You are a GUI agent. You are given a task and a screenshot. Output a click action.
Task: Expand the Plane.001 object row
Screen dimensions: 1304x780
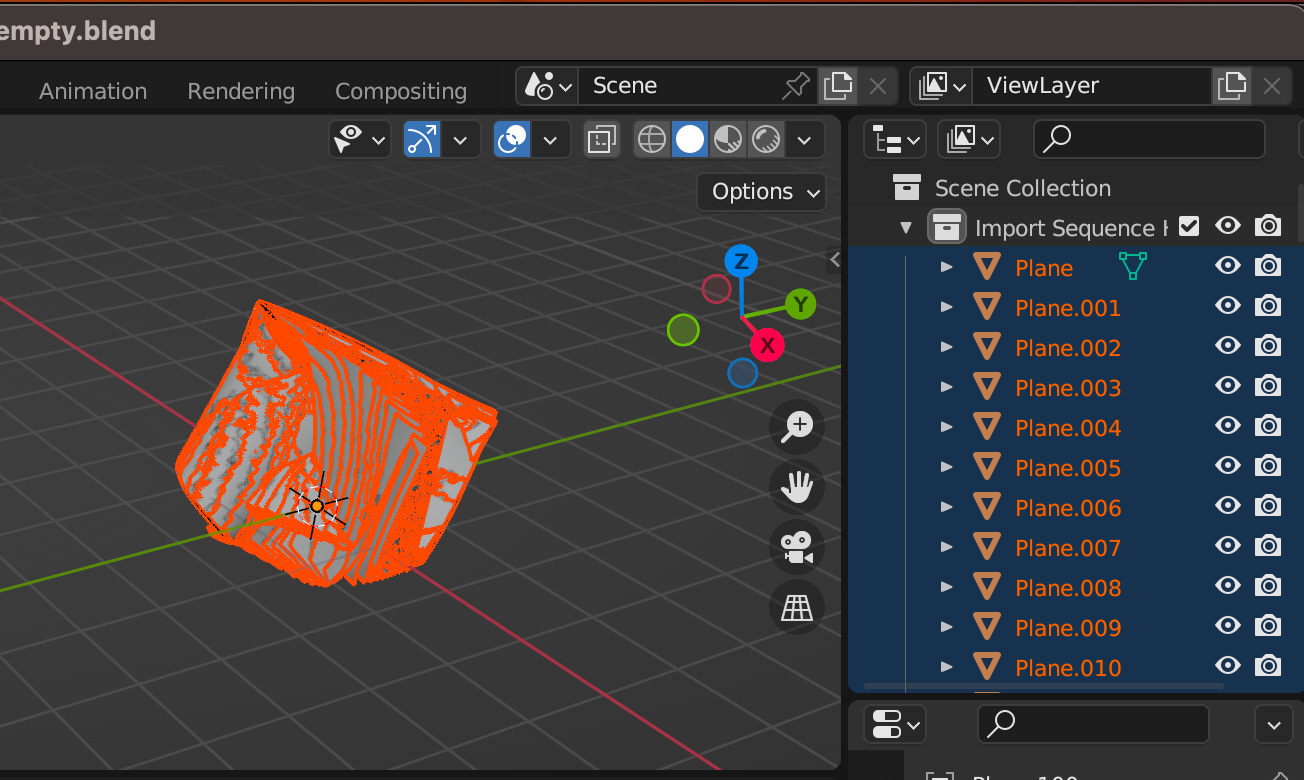(946, 307)
